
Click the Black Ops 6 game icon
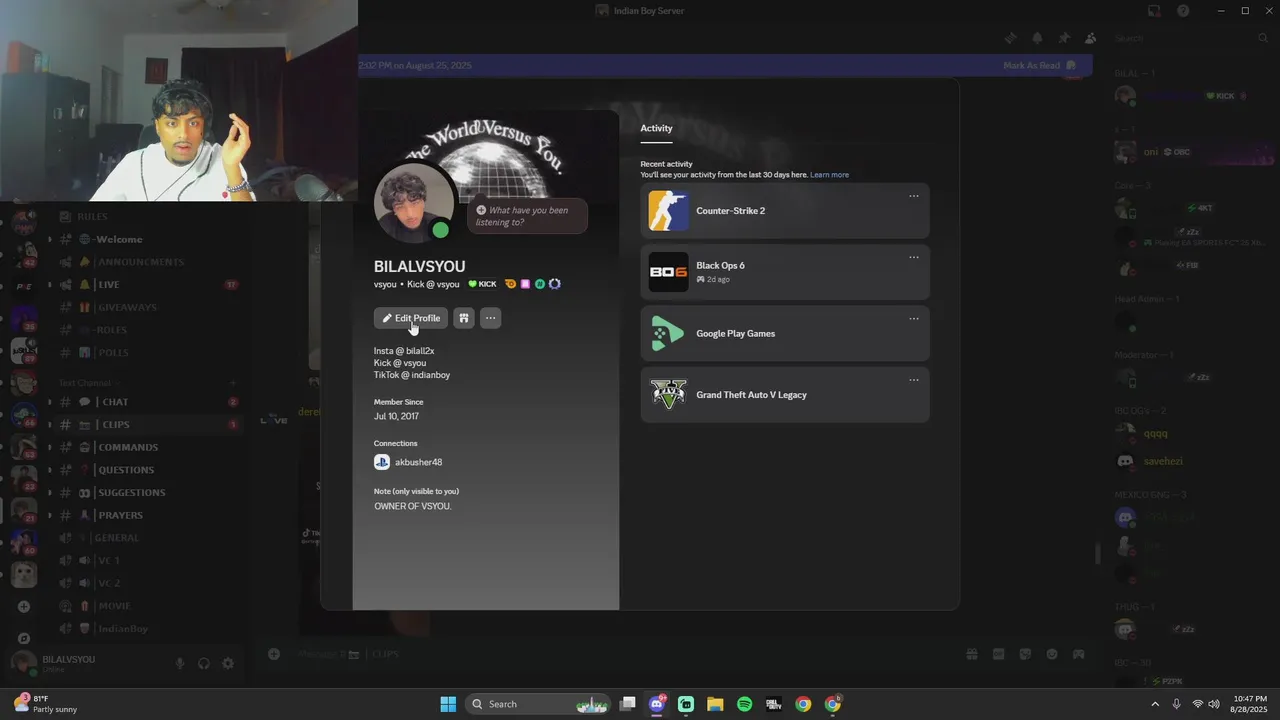[668, 272]
